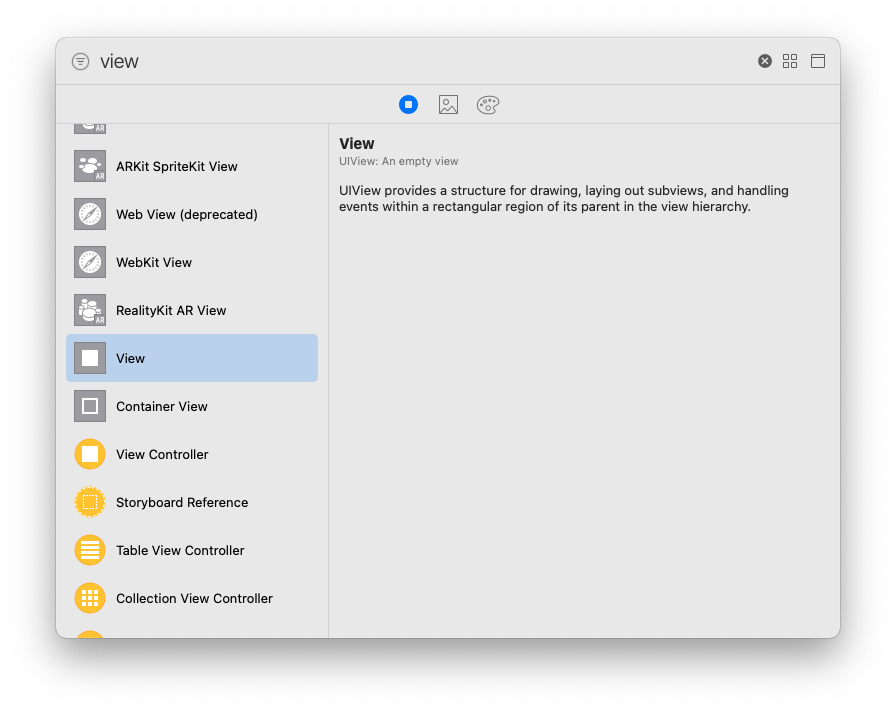Screen dimensions: 896x712
Task: Choose the Storyboard Reference label
Action: click(x=182, y=502)
